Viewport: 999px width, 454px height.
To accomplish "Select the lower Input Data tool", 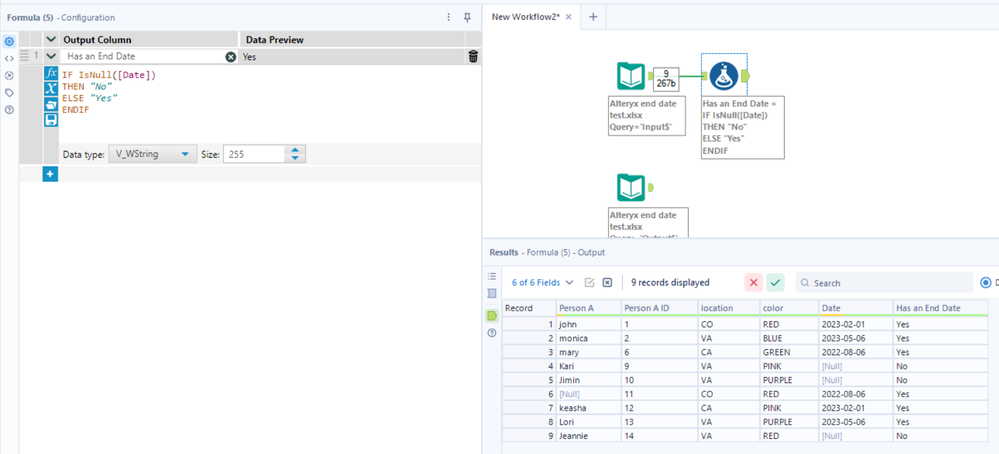I will click(x=631, y=187).
